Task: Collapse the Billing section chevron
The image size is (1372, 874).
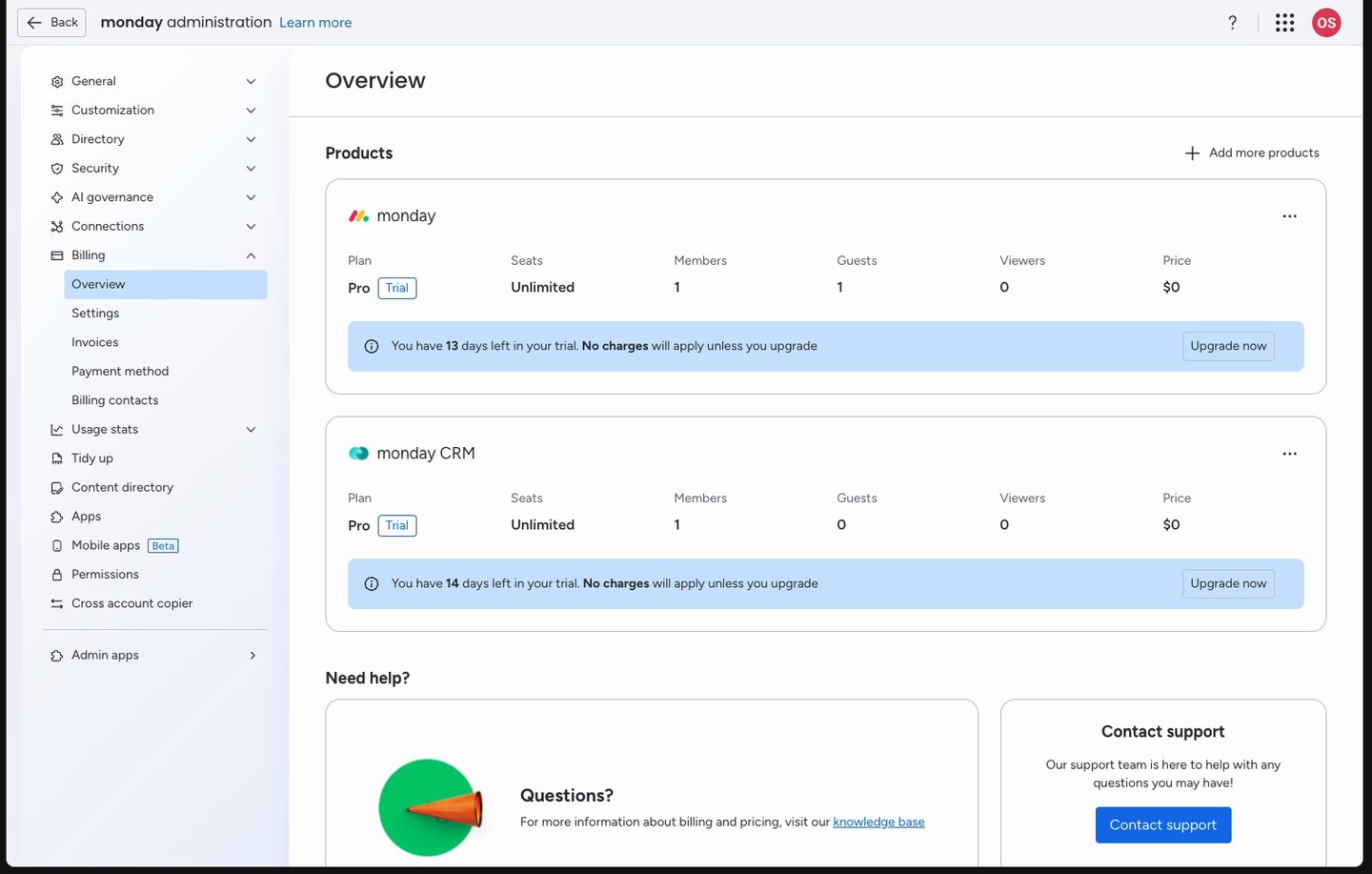Action: 252,255
